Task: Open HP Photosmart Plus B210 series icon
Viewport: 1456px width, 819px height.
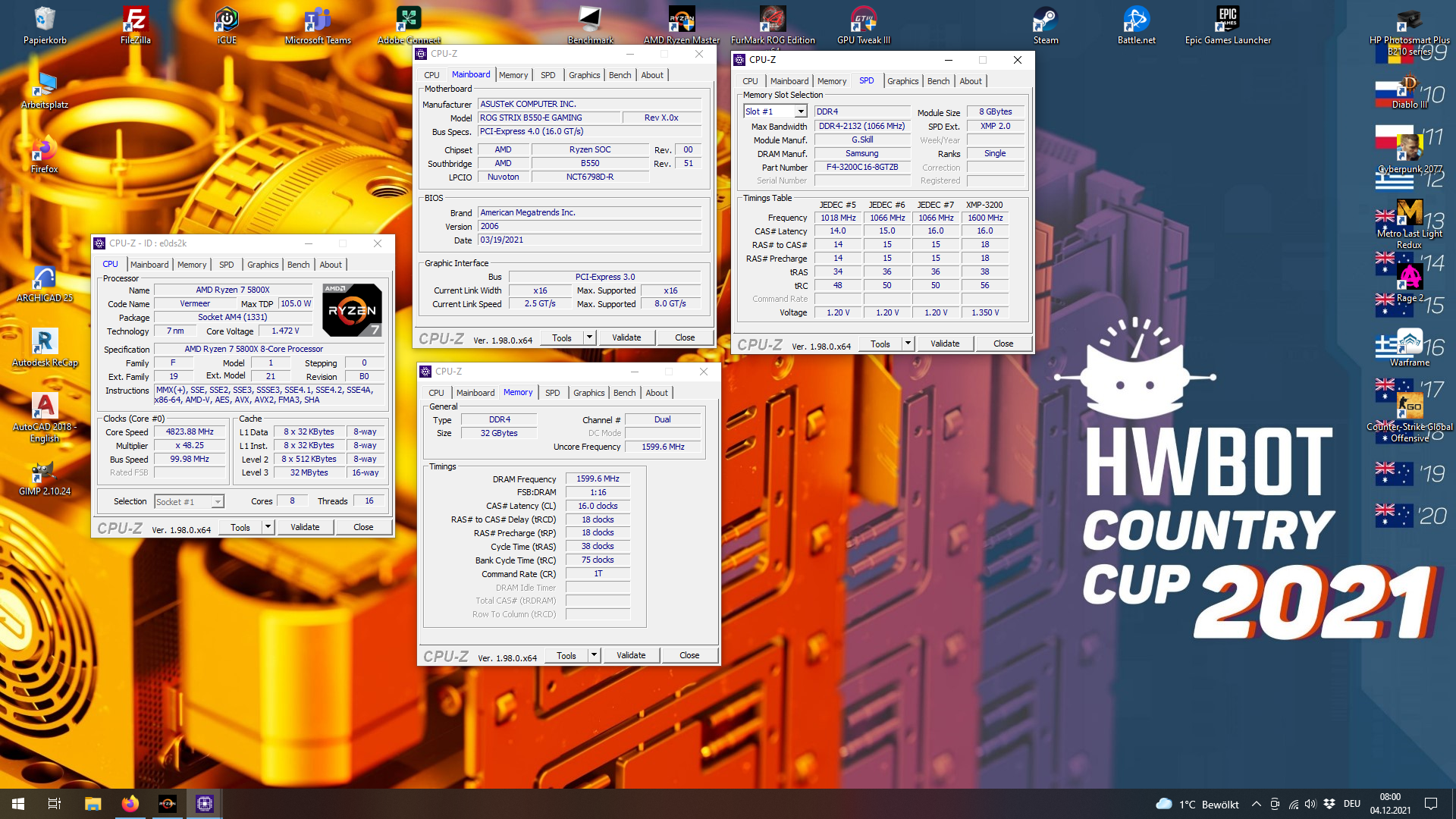Action: click(x=1409, y=30)
